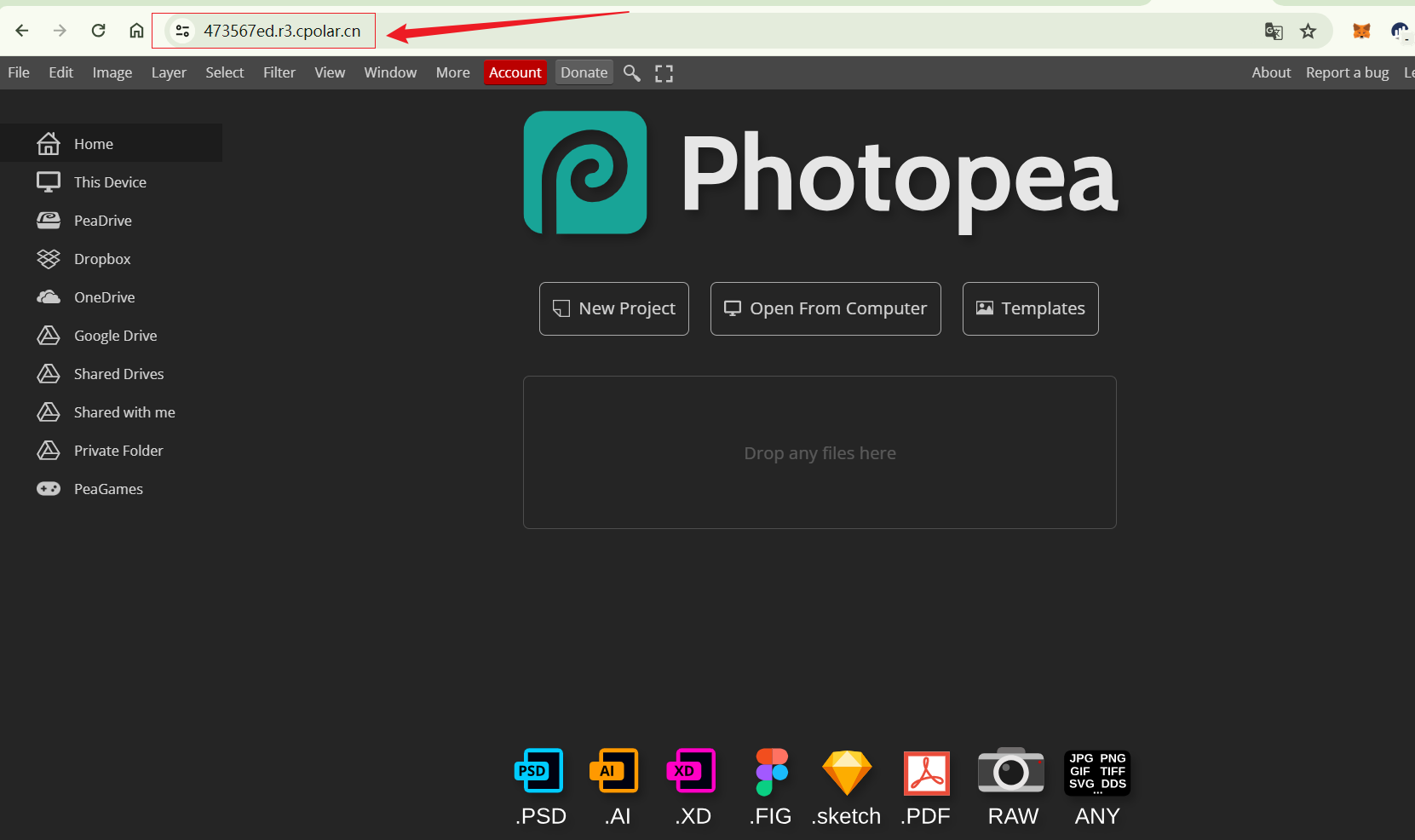
Task: Open the Image menu
Action: point(112,73)
